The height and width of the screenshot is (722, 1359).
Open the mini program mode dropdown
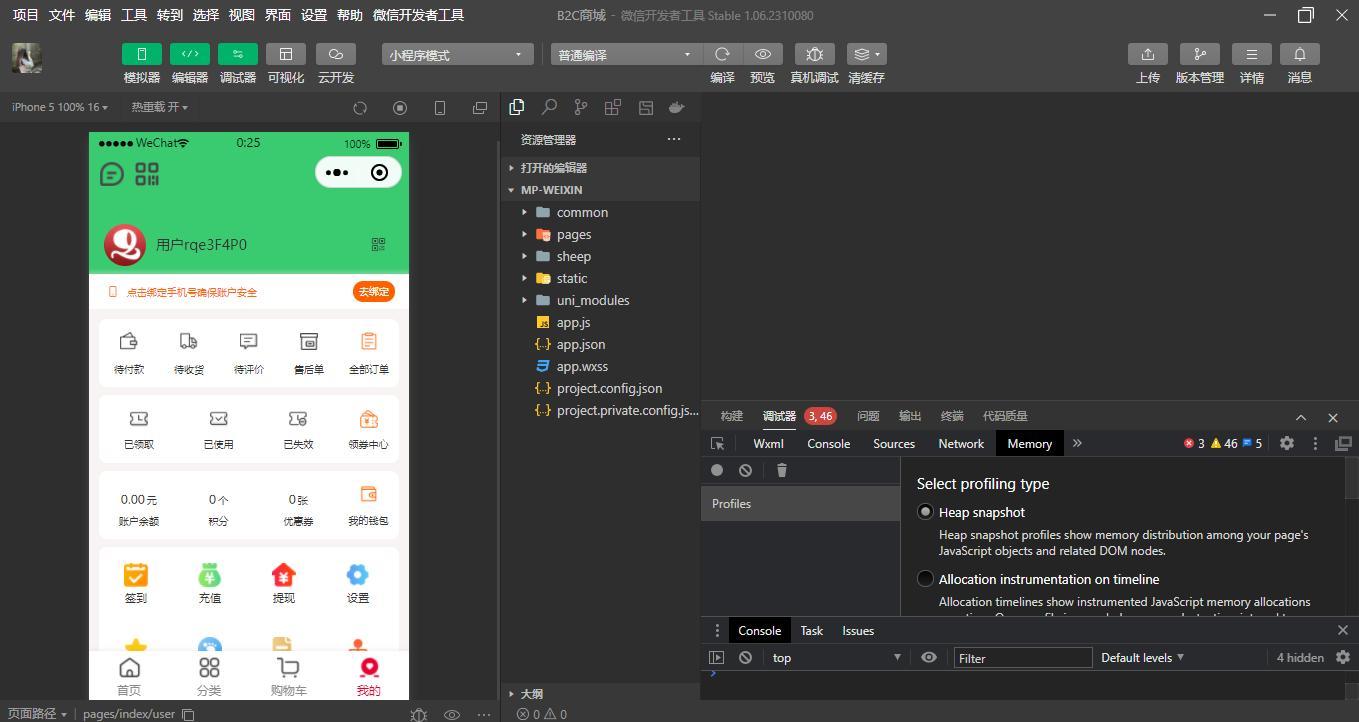point(458,54)
